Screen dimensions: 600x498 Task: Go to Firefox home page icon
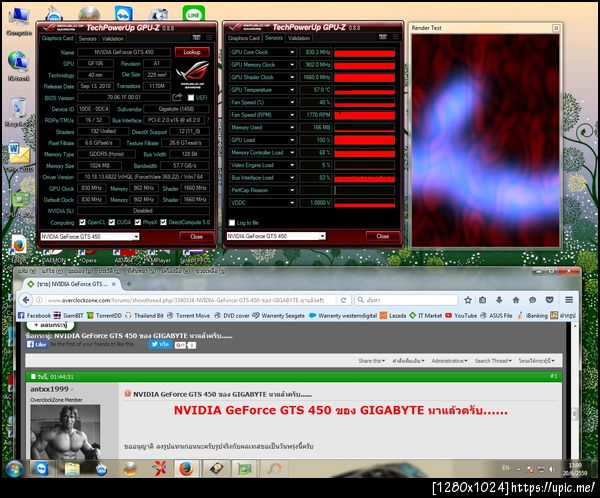[516, 300]
